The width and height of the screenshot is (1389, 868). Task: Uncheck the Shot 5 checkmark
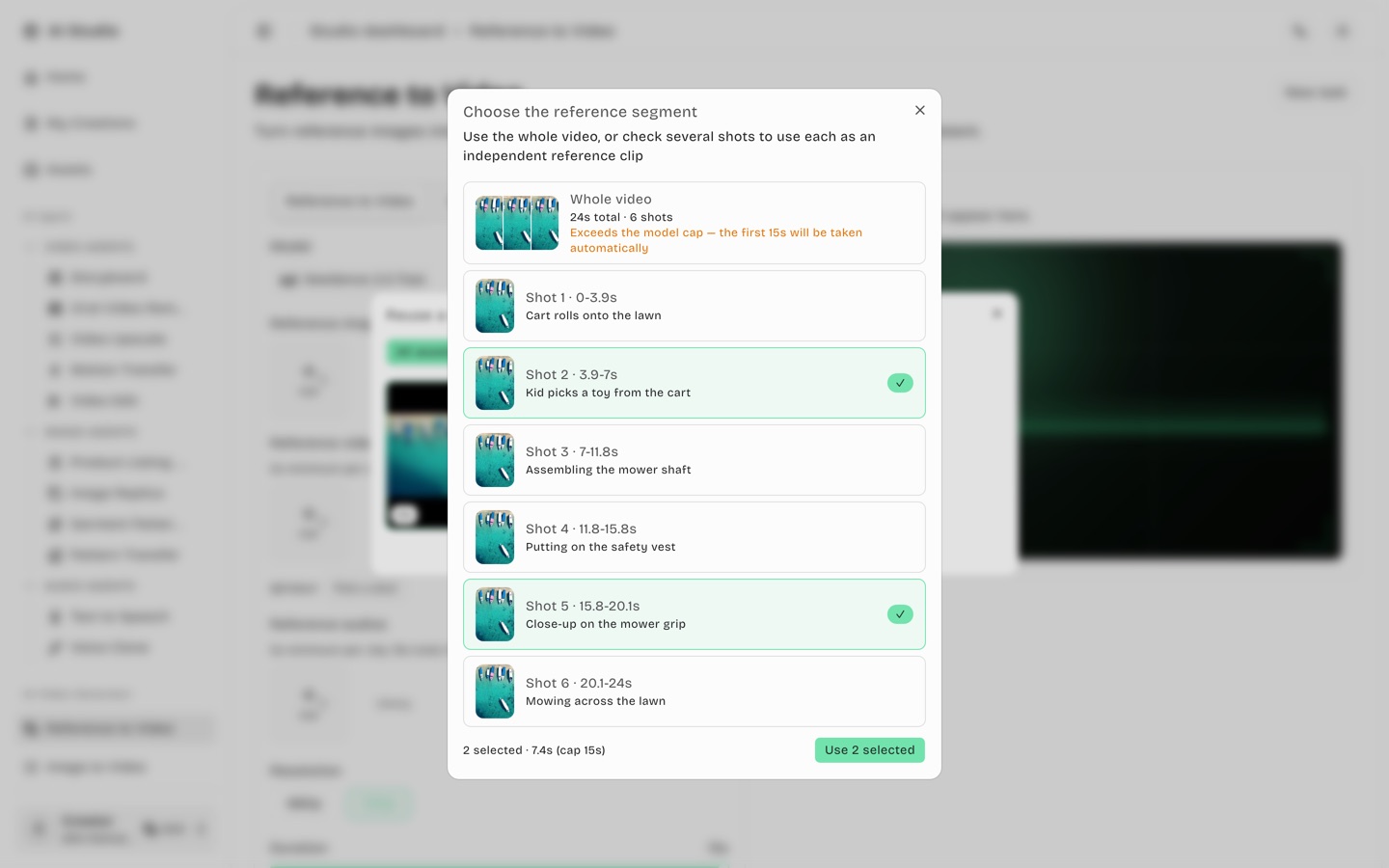pyautogui.click(x=900, y=614)
